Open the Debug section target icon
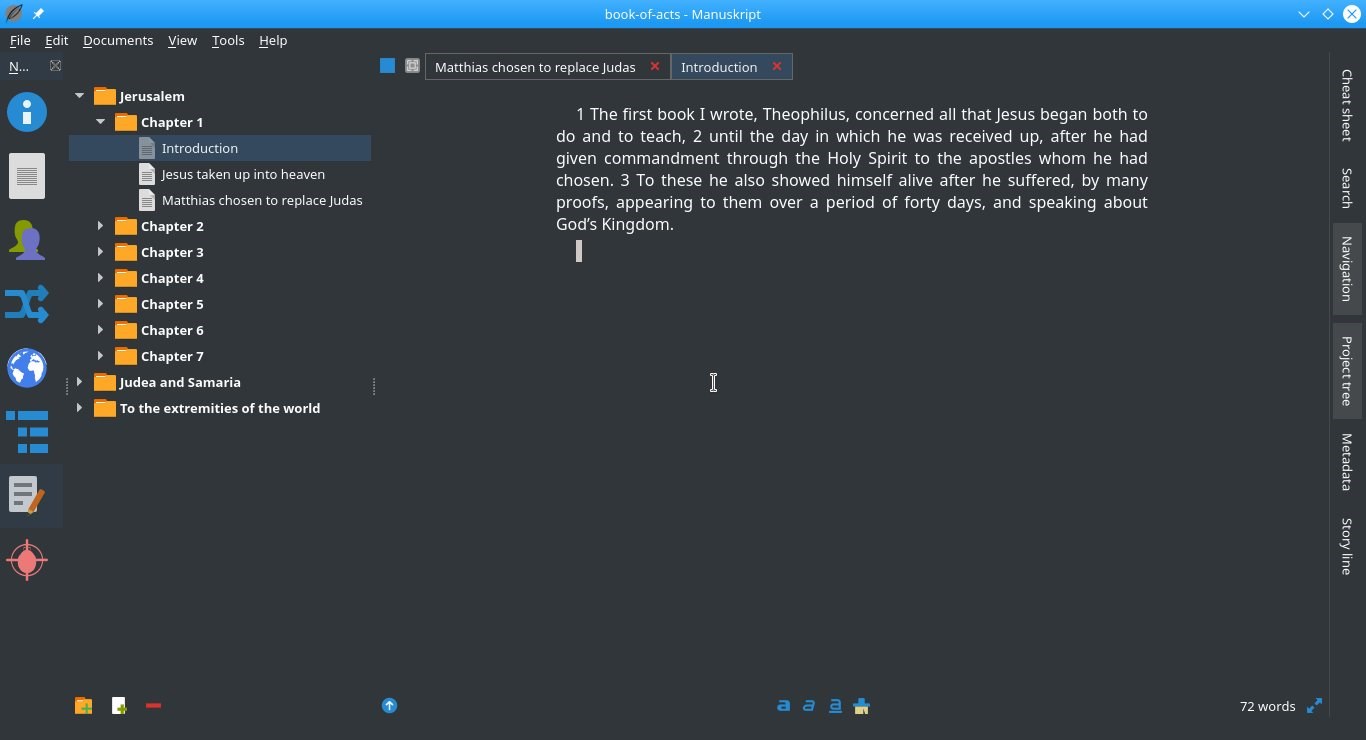This screenshot has height=740, width=1366. [27, 560]
